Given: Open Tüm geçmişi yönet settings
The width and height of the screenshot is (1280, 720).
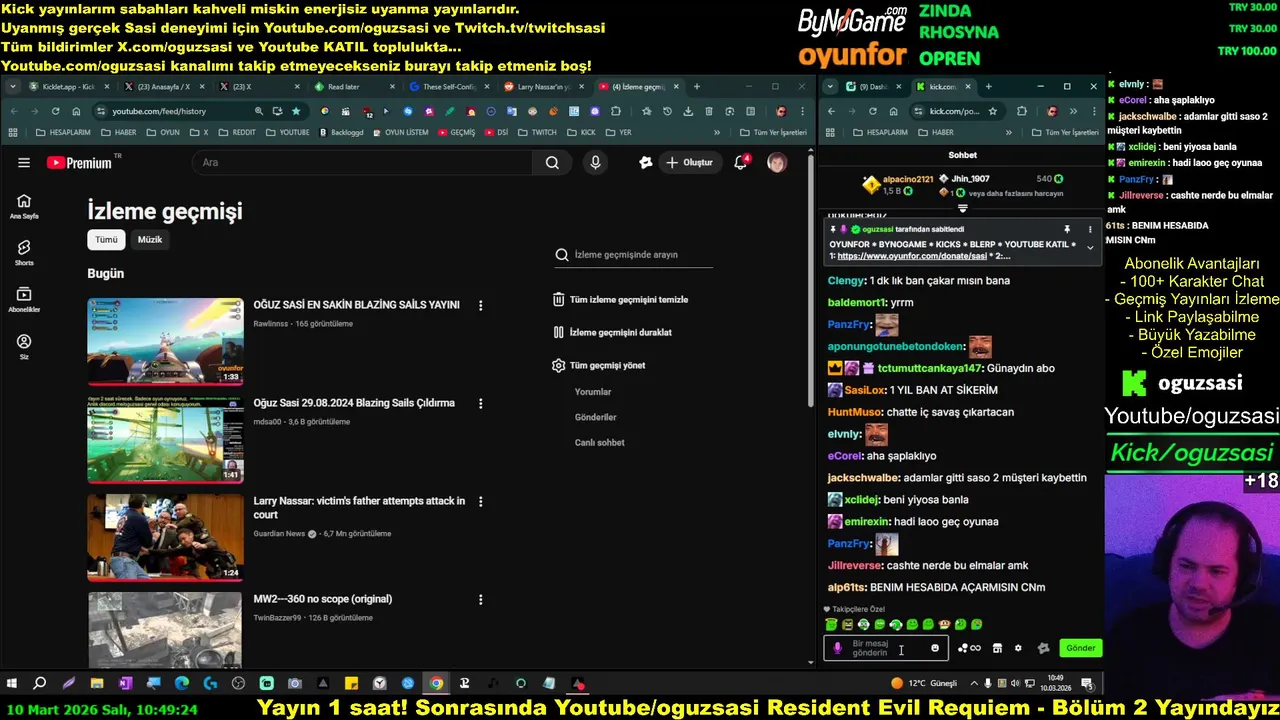Looking at the screenshot, I should tap(599, 366).
